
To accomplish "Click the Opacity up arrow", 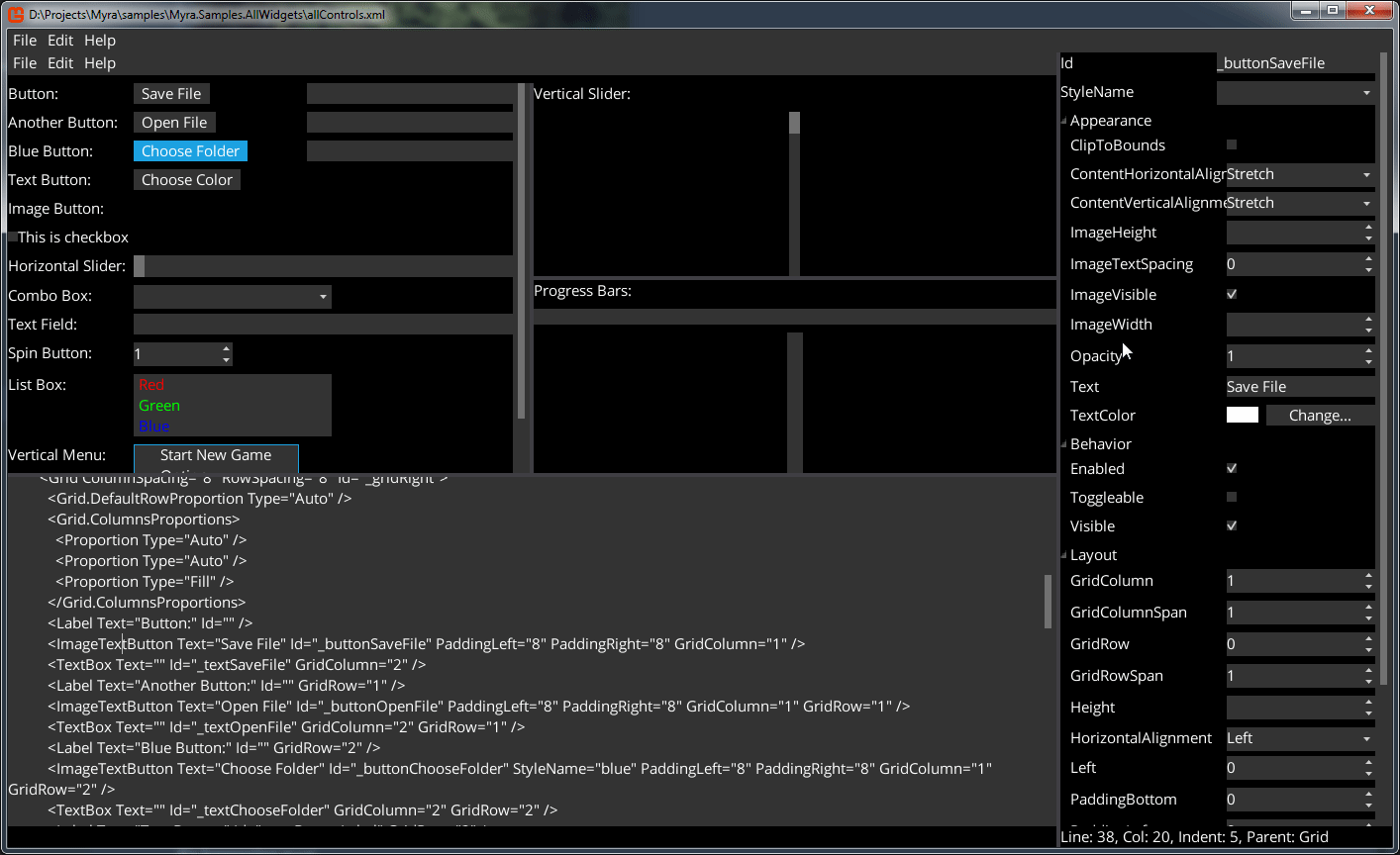I will point(1368,350).
